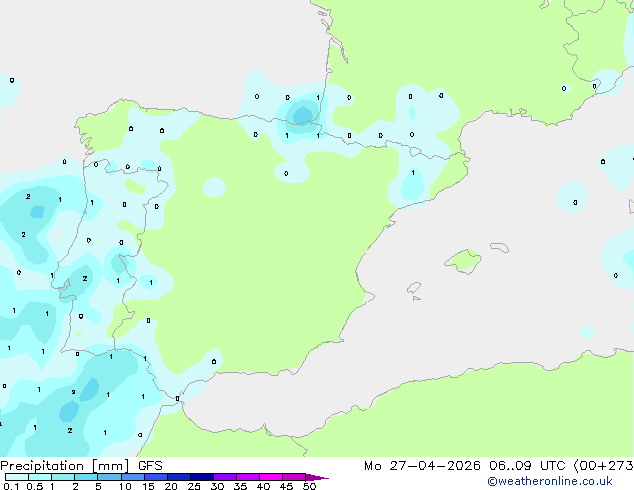
Task: Click the date 'Mo 27-04-2026' text
Action: coord(422,466)
